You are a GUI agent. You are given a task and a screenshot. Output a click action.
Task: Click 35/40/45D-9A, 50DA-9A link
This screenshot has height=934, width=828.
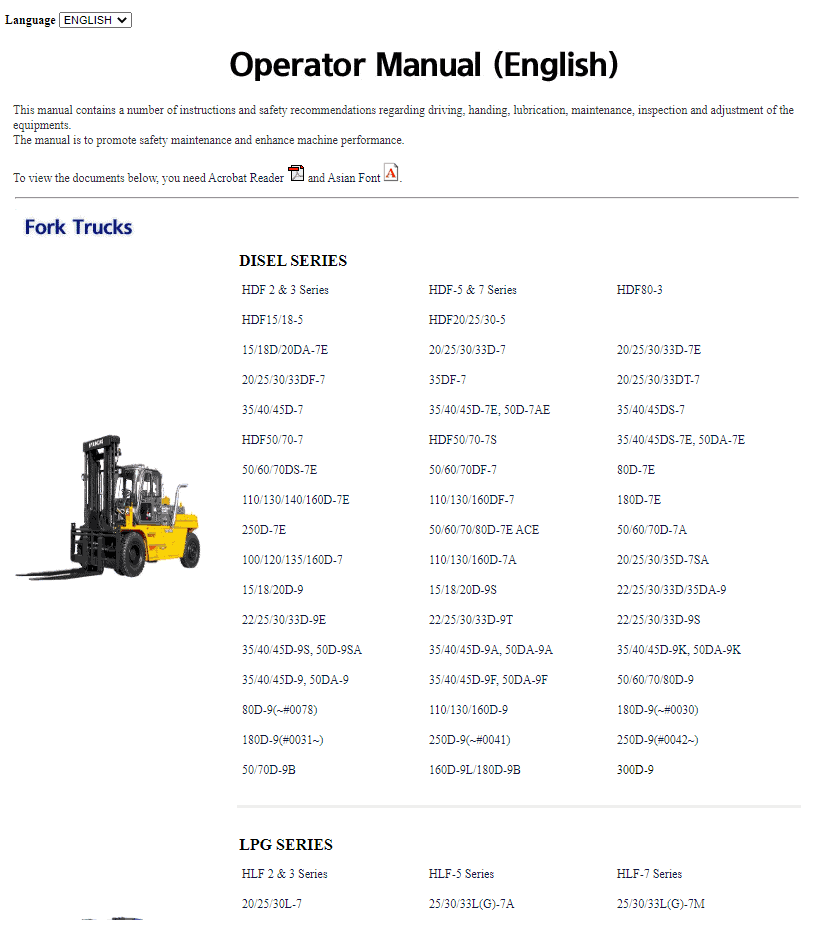point(490,650)
